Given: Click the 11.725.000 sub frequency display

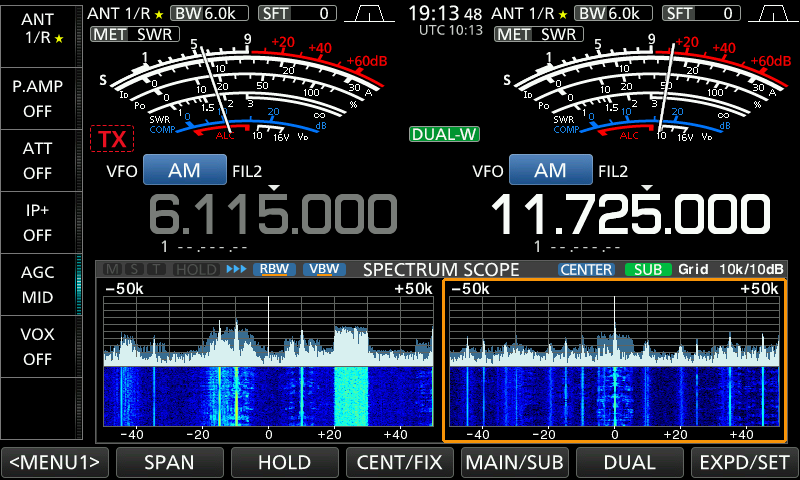Looking at the screenshot, I should tap(631, 214).
